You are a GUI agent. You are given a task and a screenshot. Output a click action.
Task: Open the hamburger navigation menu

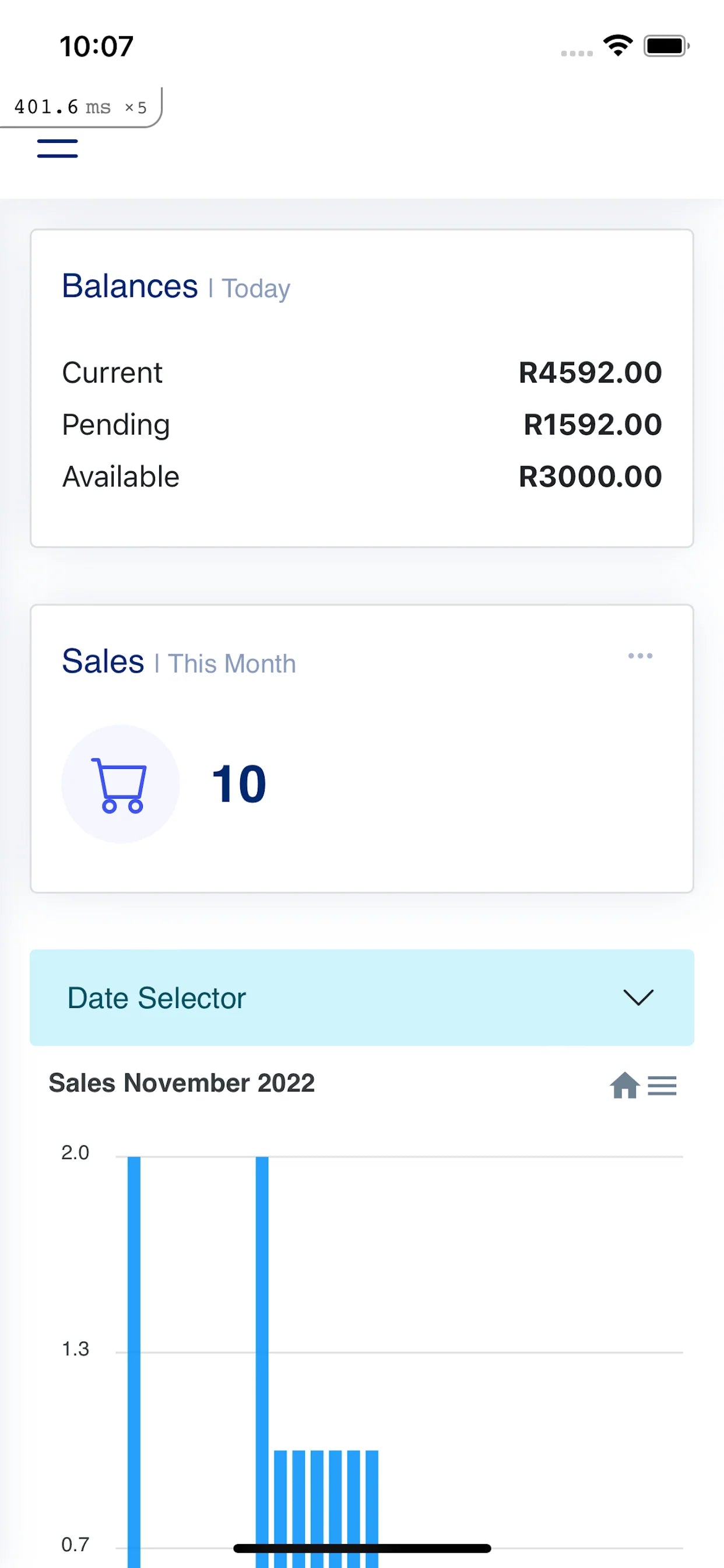[57, 148]
